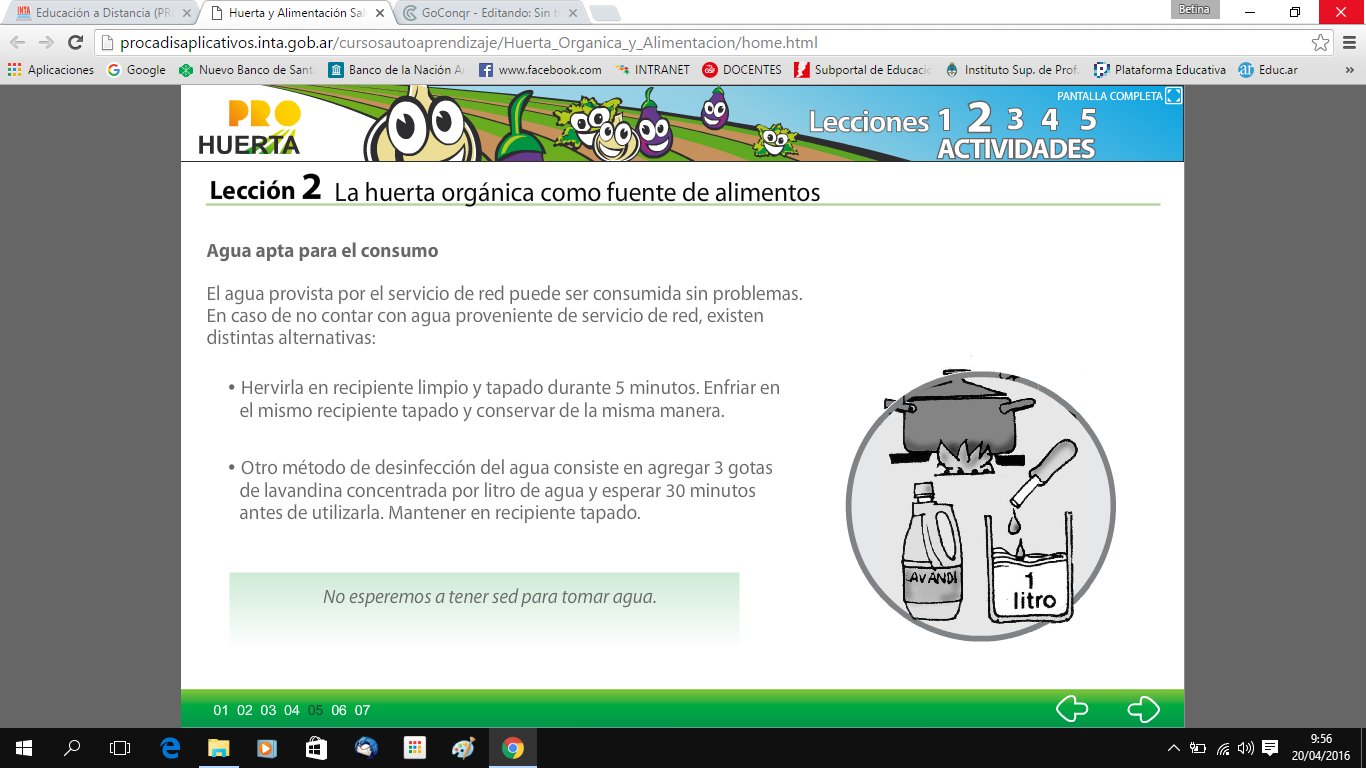Open the Google bookmark
Image resolution: width=1366 pixels, height=768 pixels.
(x=136, y=70)
